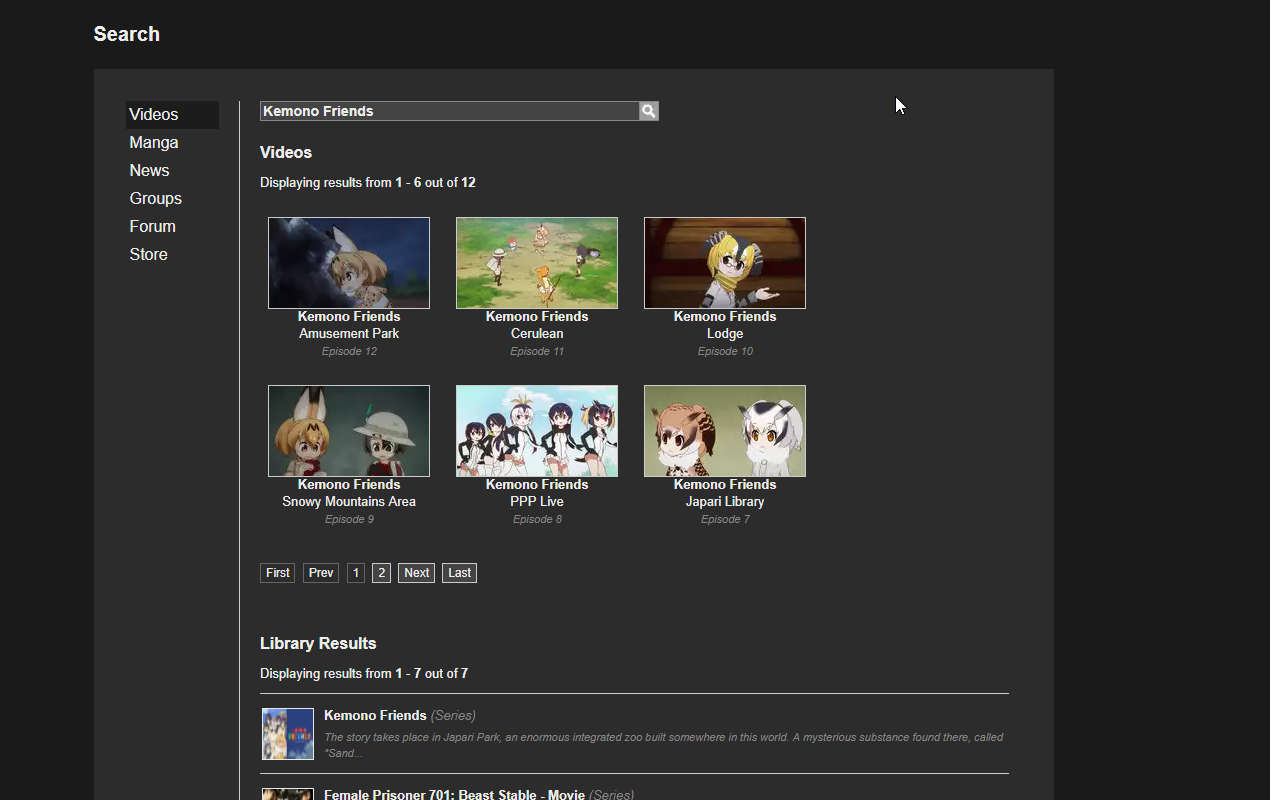Click the Lodge title link
The image size is (1280, 800).
click(725, 334)
